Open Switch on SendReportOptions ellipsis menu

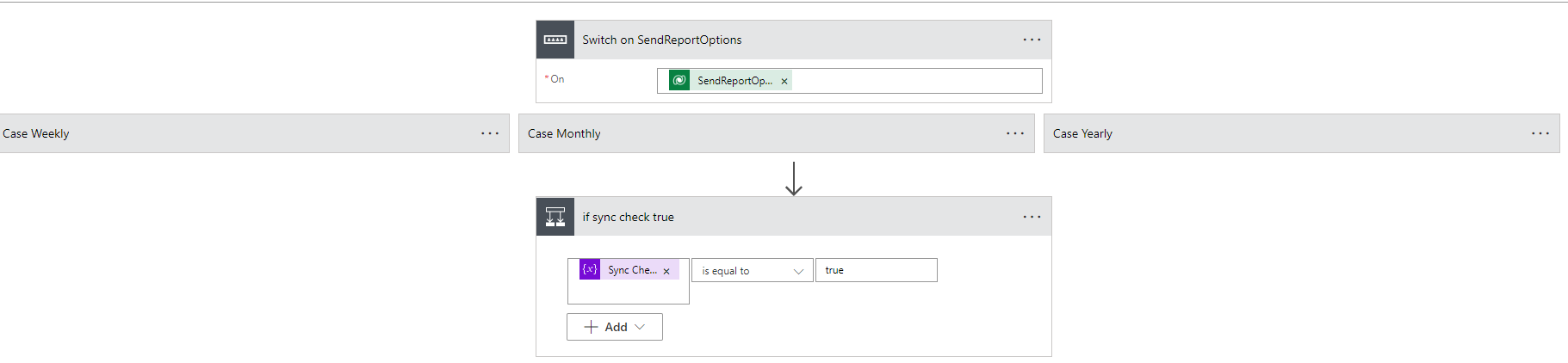pyautogui.click(x=1032, y=40)
